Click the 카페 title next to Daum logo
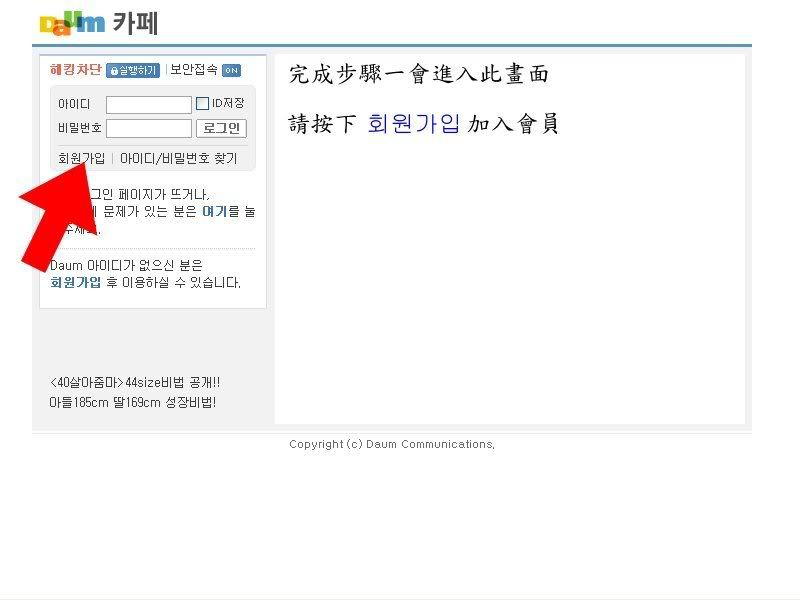Viewport: 800px width, 600px height. click(134, 23)
